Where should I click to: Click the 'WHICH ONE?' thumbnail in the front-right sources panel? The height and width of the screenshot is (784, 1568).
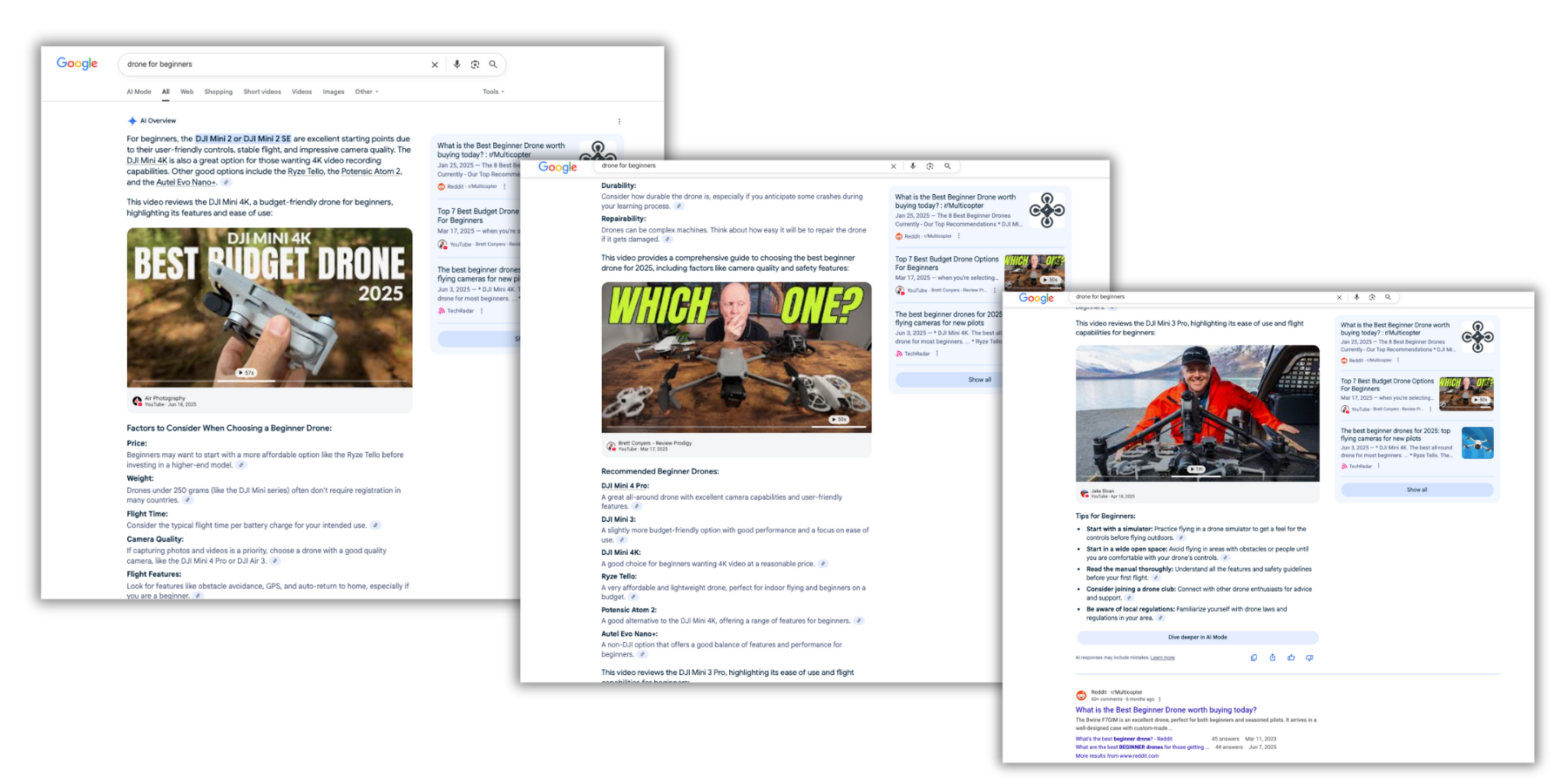pyautogui.click(x=1466, y=394)
